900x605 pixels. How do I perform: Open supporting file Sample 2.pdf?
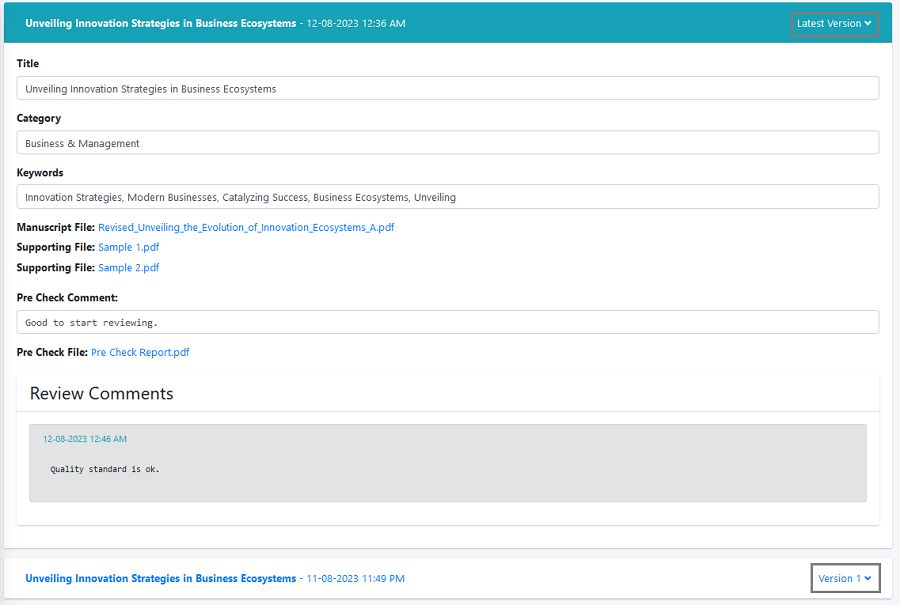(128, 268)
